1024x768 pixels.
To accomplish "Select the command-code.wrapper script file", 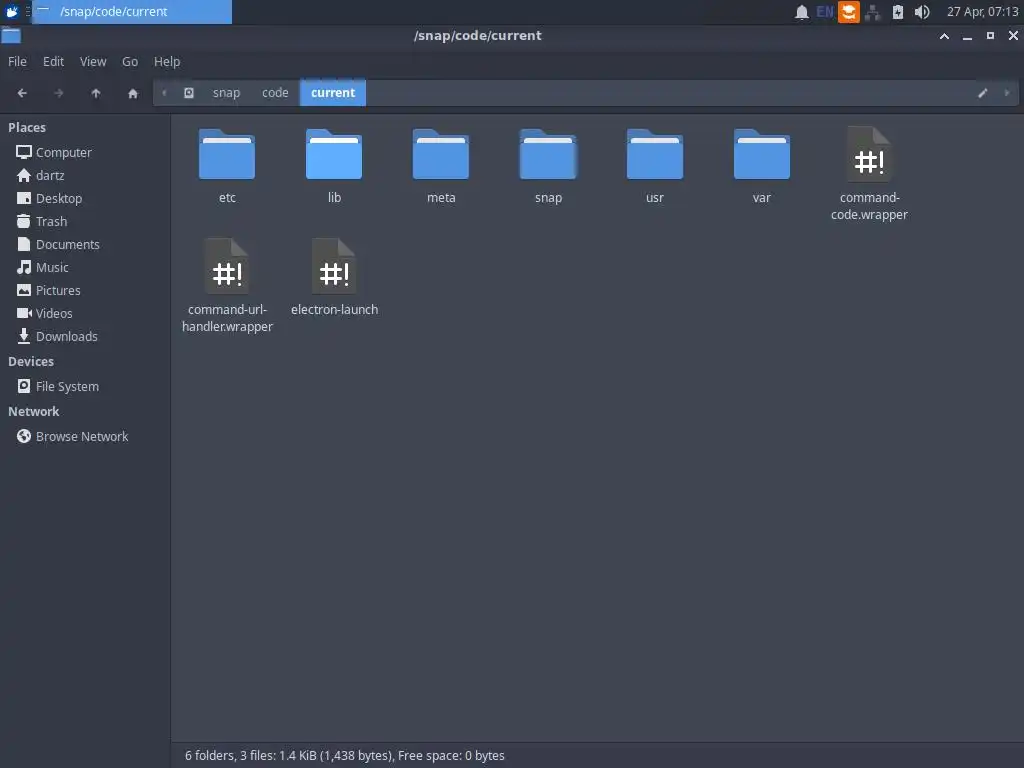I will (869, 155).
